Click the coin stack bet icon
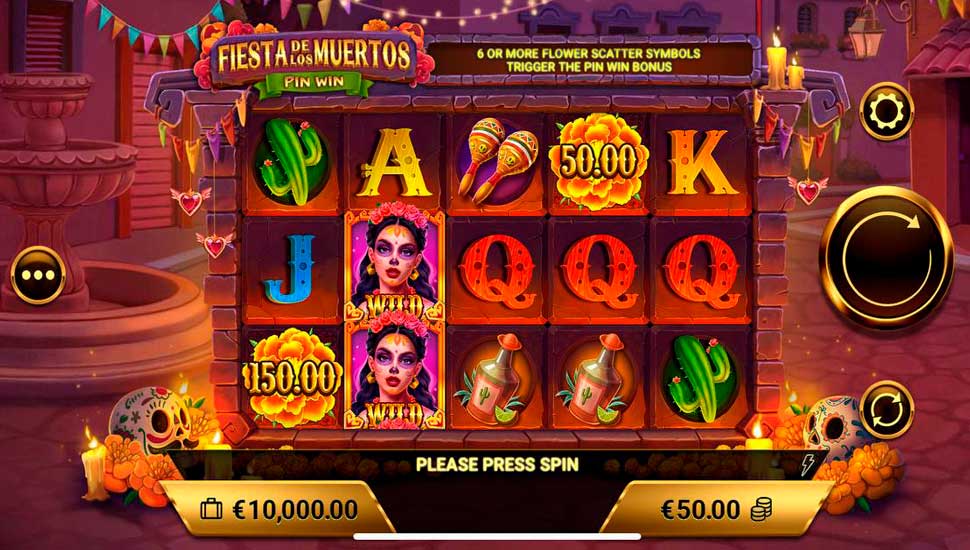 (x=760, y=510)
